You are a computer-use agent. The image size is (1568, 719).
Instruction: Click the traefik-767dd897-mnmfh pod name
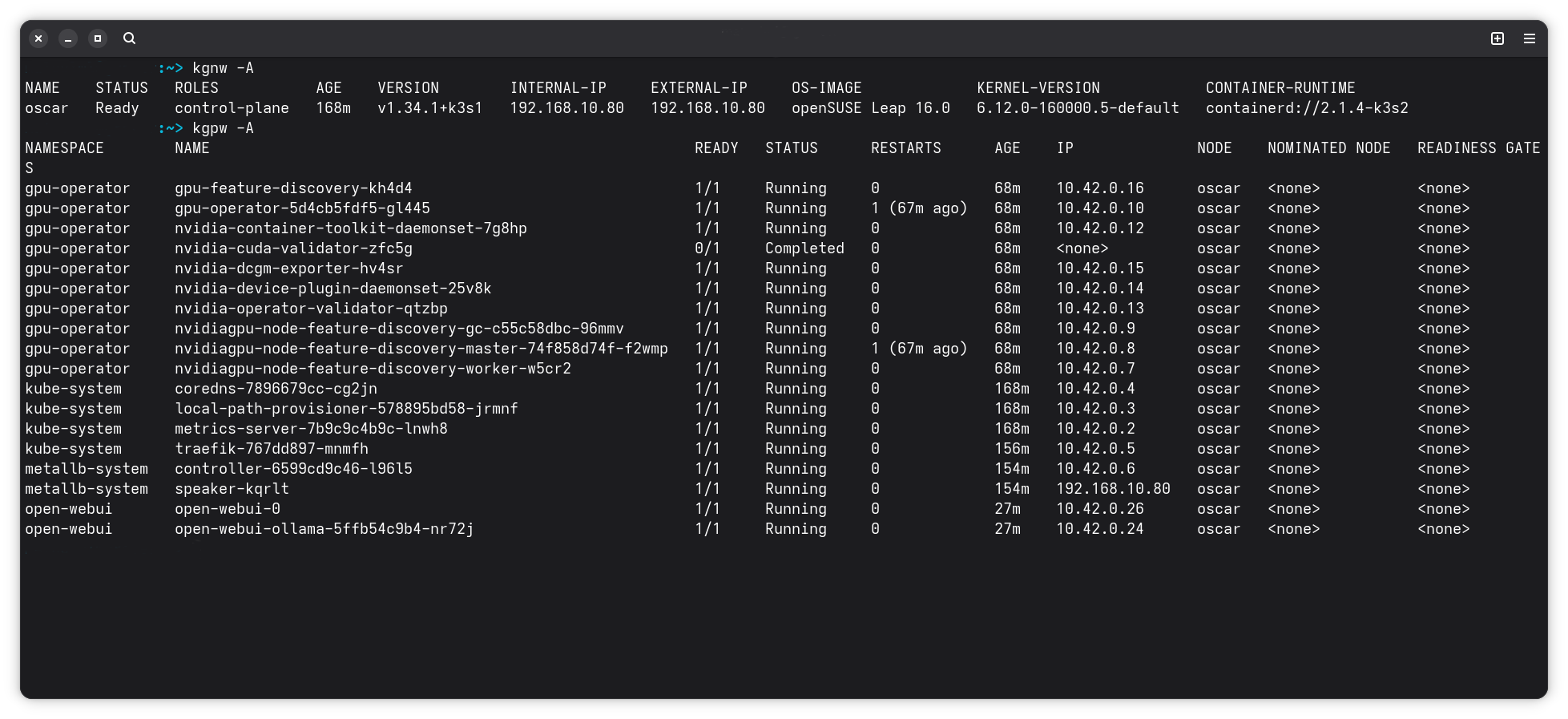pyautogui.click(x=271, y=449)
